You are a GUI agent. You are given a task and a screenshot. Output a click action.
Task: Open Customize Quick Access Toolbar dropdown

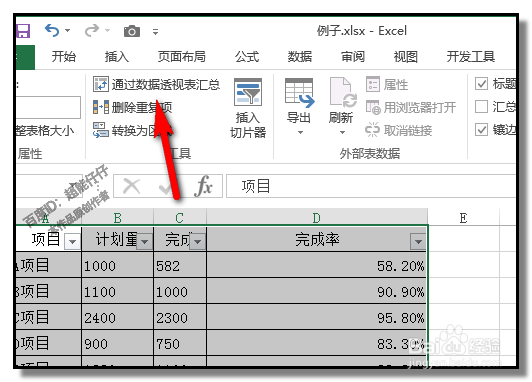(155, 32)
